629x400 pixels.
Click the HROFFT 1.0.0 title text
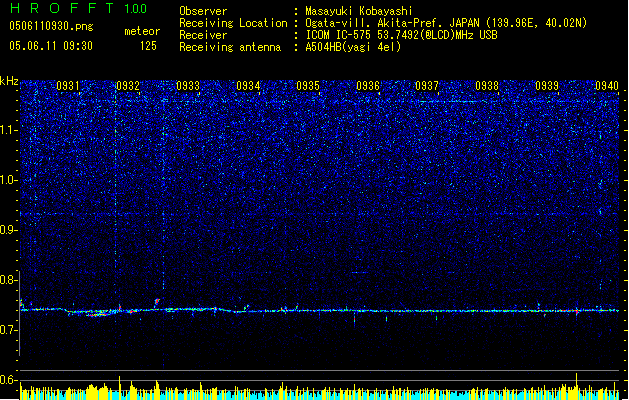tap(78, 8)
